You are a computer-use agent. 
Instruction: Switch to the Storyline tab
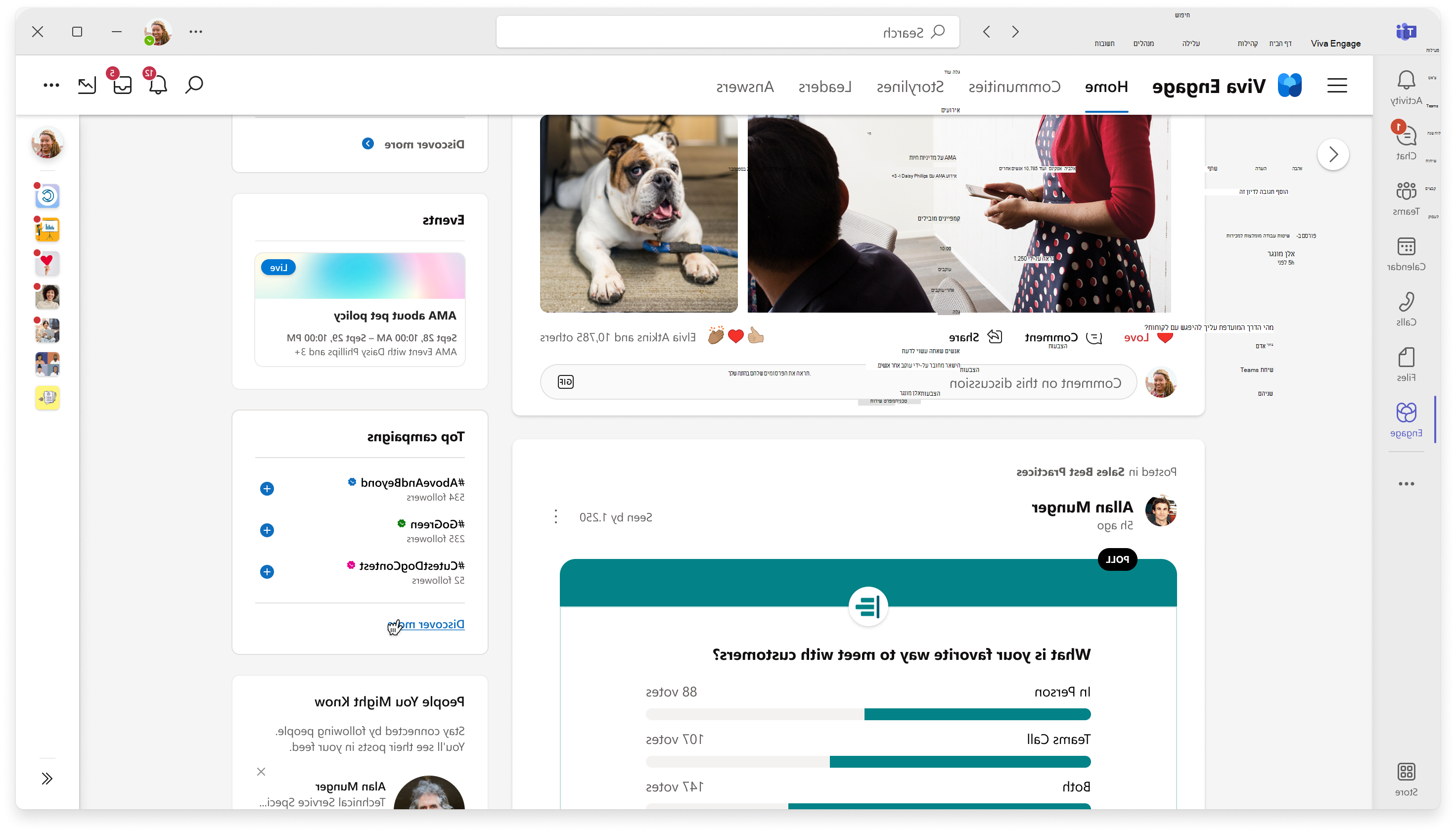coord(910,87)
